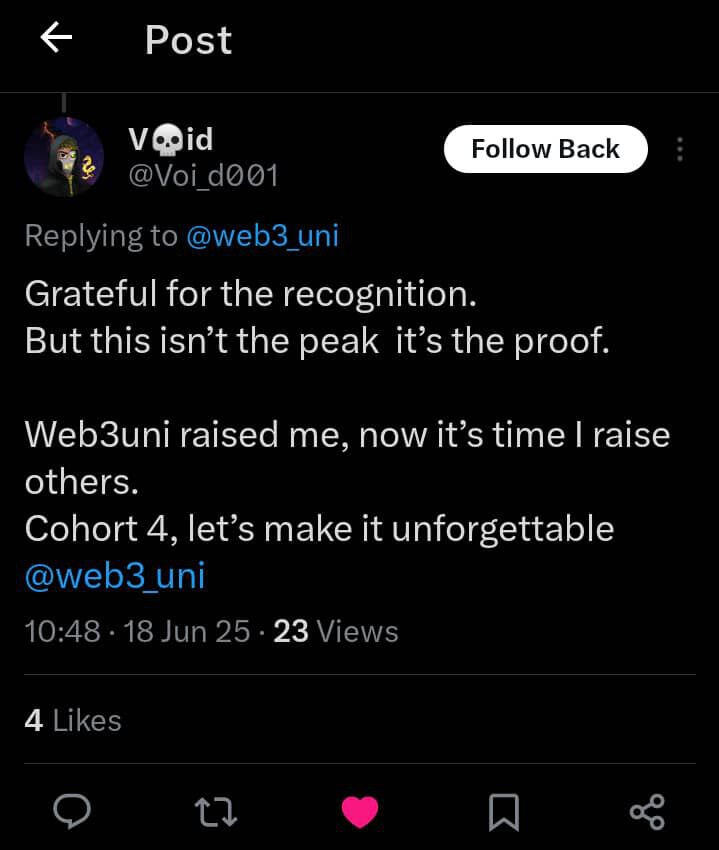Image resolution: width=719 pixels, height=850 pixels.
Task: Unlike the post via pink heart
Action: 360,811
